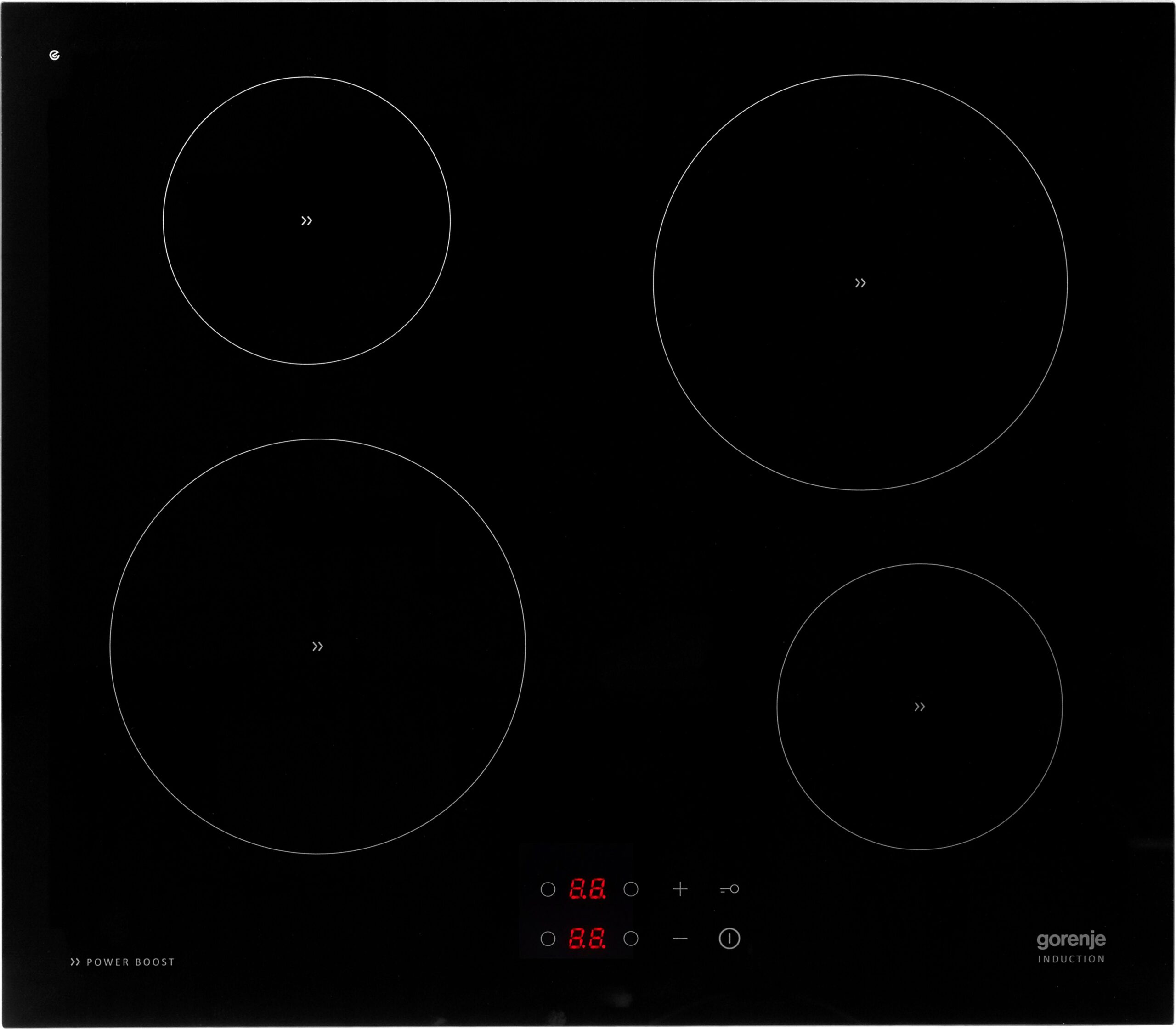This screenshot has height=1029, width=1176.
Task: Select lower-left zone selector circle
Action: 548,939
